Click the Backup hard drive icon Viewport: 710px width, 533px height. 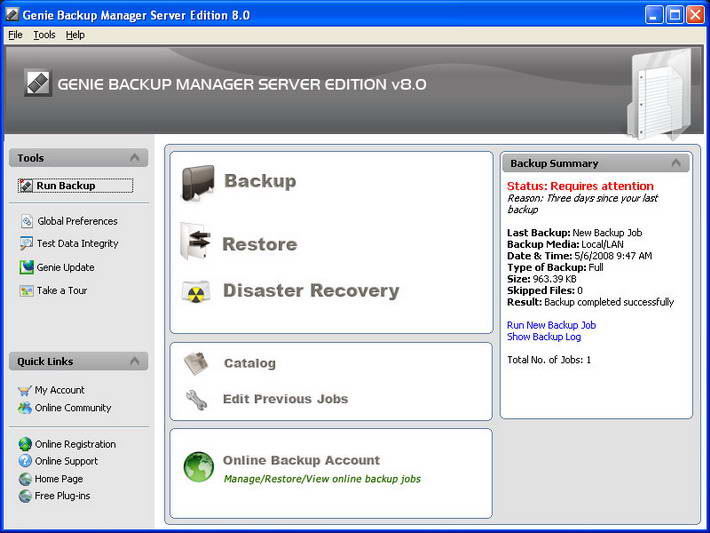pos(198,182)
